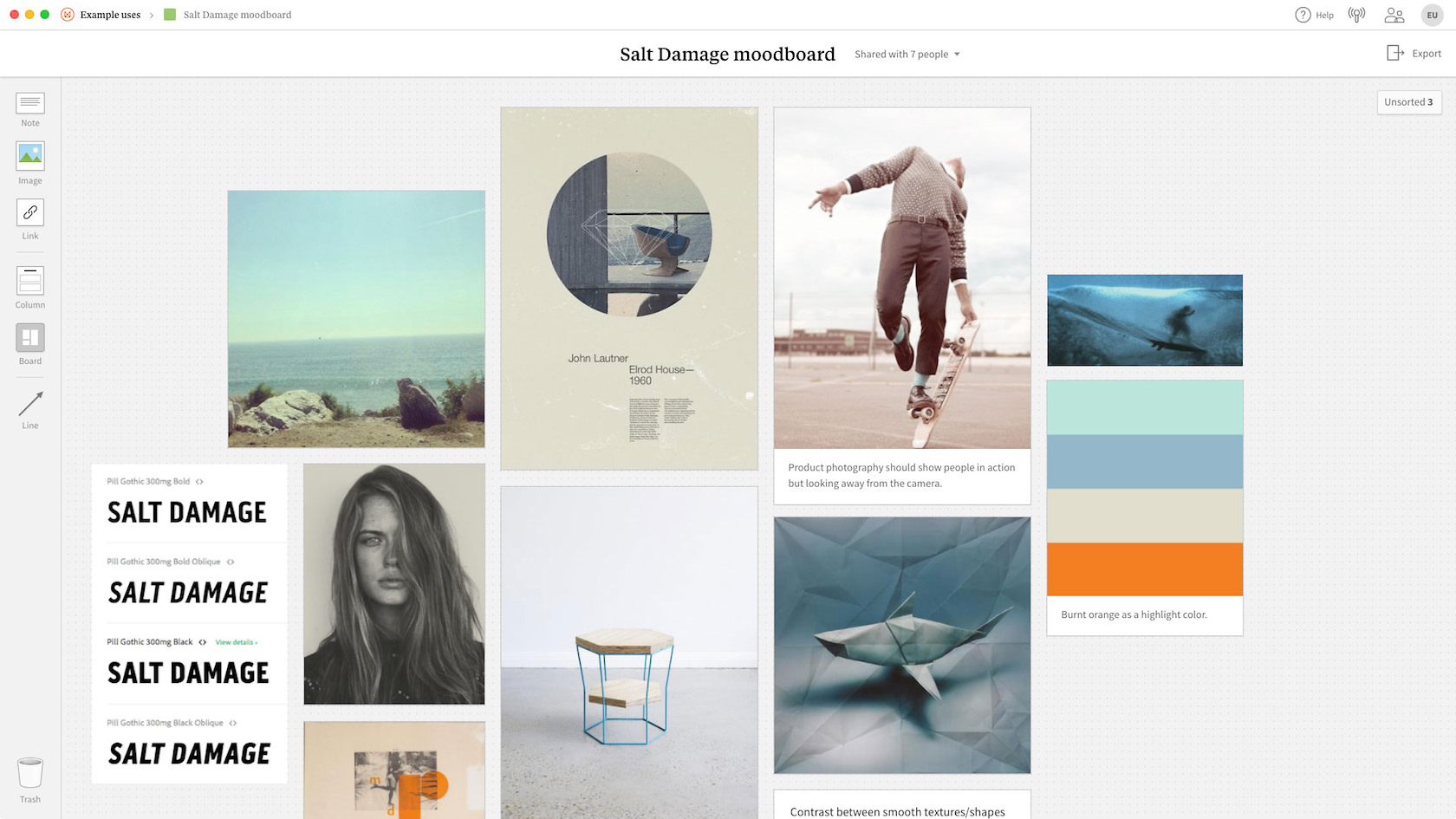Image resolution: width=1456 pixels, height=819 pixels.
Task: Select the Line tool in sidebar
Action: 30,404
